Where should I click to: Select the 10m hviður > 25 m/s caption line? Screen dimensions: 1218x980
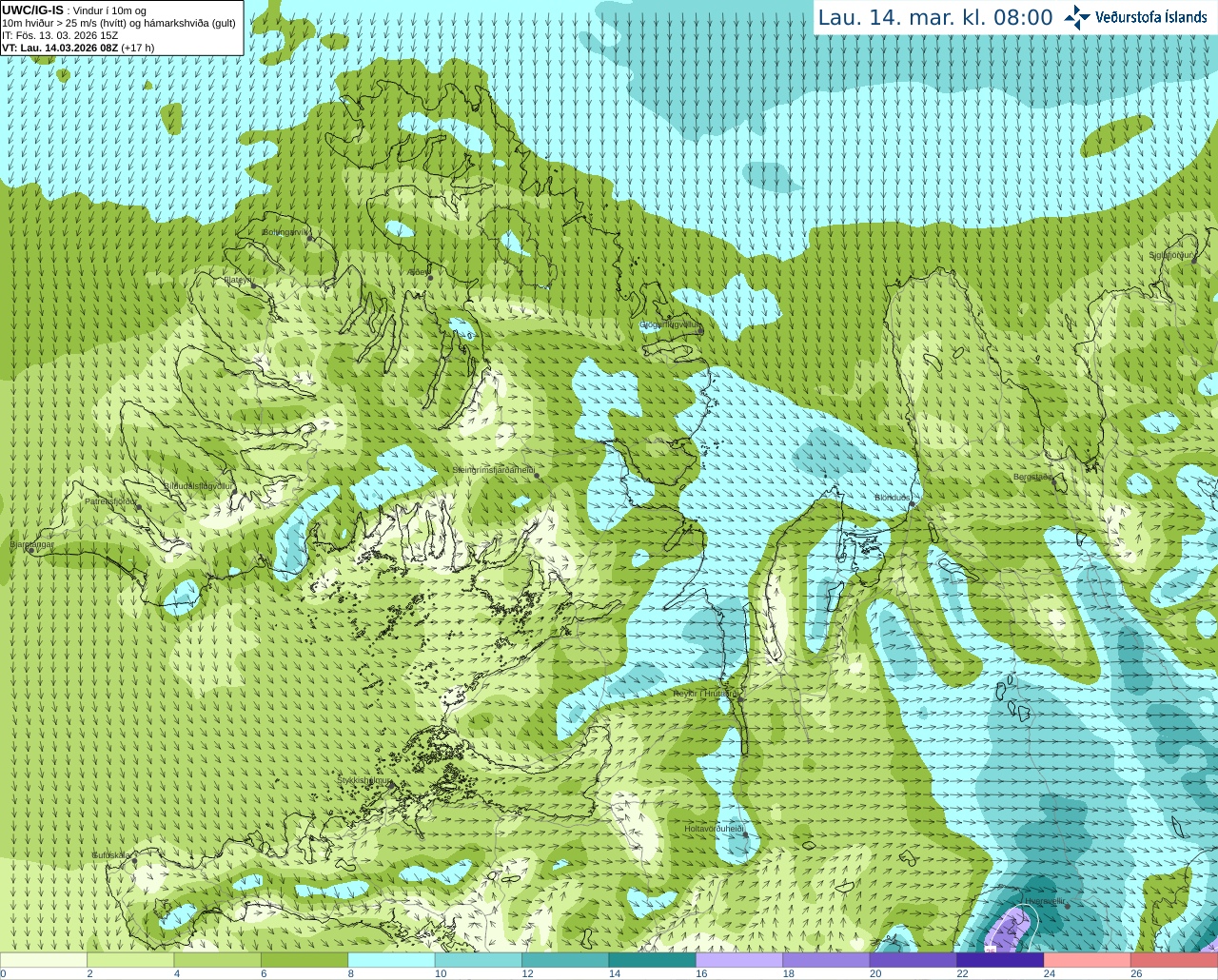pos(119,23)
